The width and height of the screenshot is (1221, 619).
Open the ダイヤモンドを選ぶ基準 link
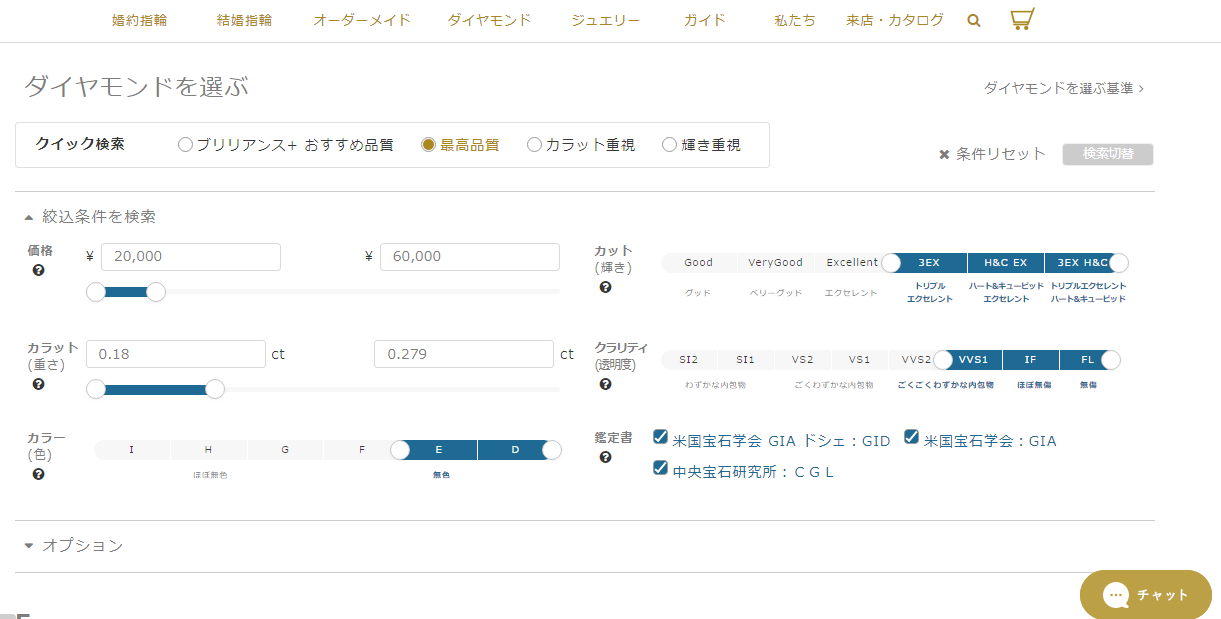[1063, 88]
